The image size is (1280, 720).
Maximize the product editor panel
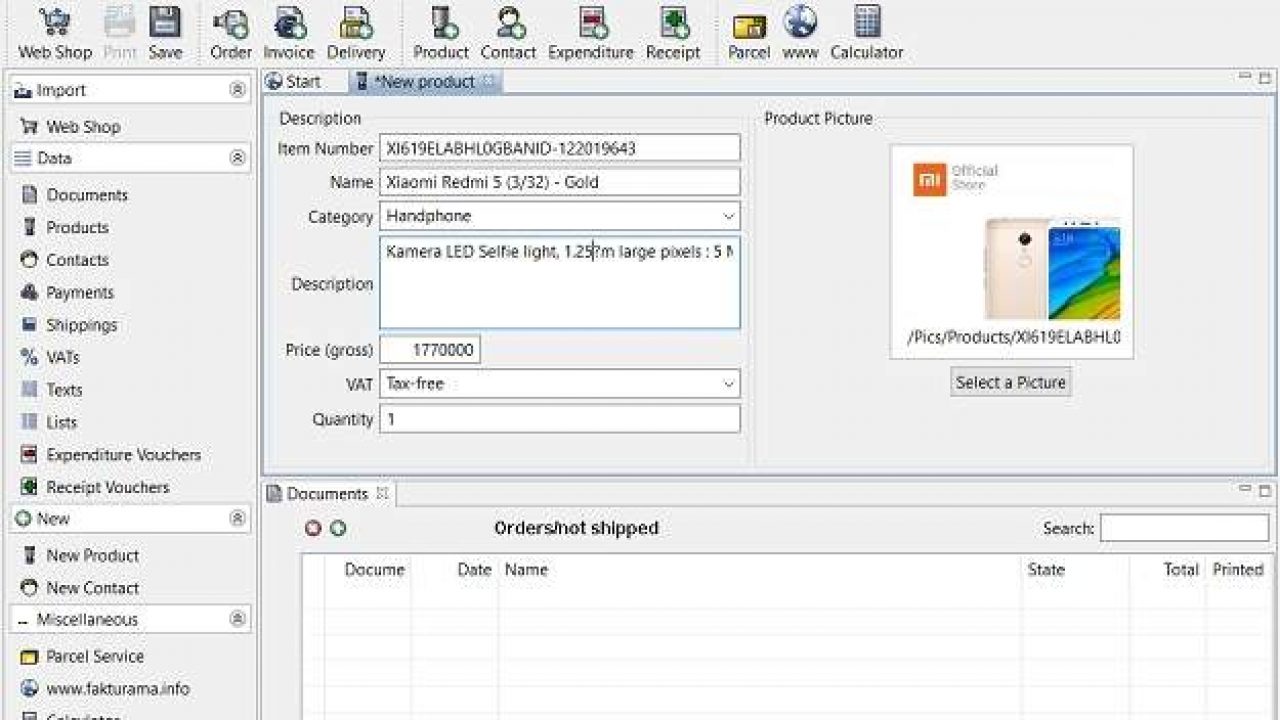pos(1265,77)
